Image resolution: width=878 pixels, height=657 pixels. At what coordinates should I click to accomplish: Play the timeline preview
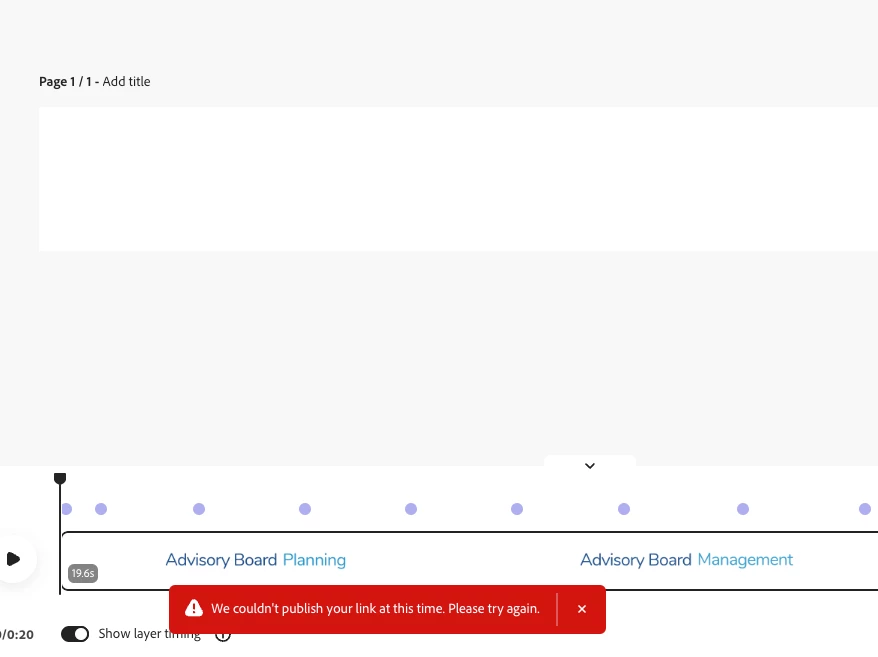click(x=13, y=558)
